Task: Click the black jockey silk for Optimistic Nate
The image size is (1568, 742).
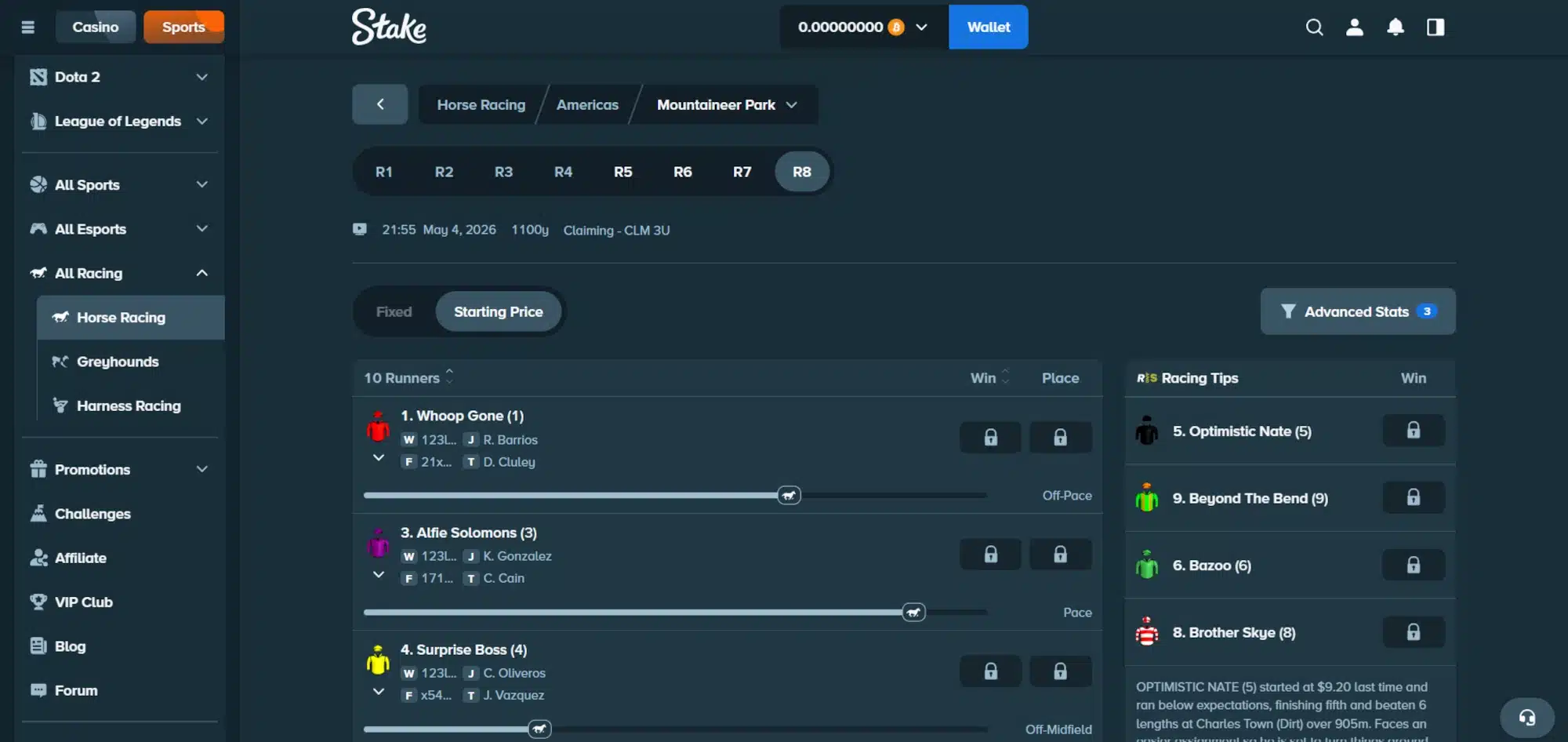Action: click(1147, 431)
